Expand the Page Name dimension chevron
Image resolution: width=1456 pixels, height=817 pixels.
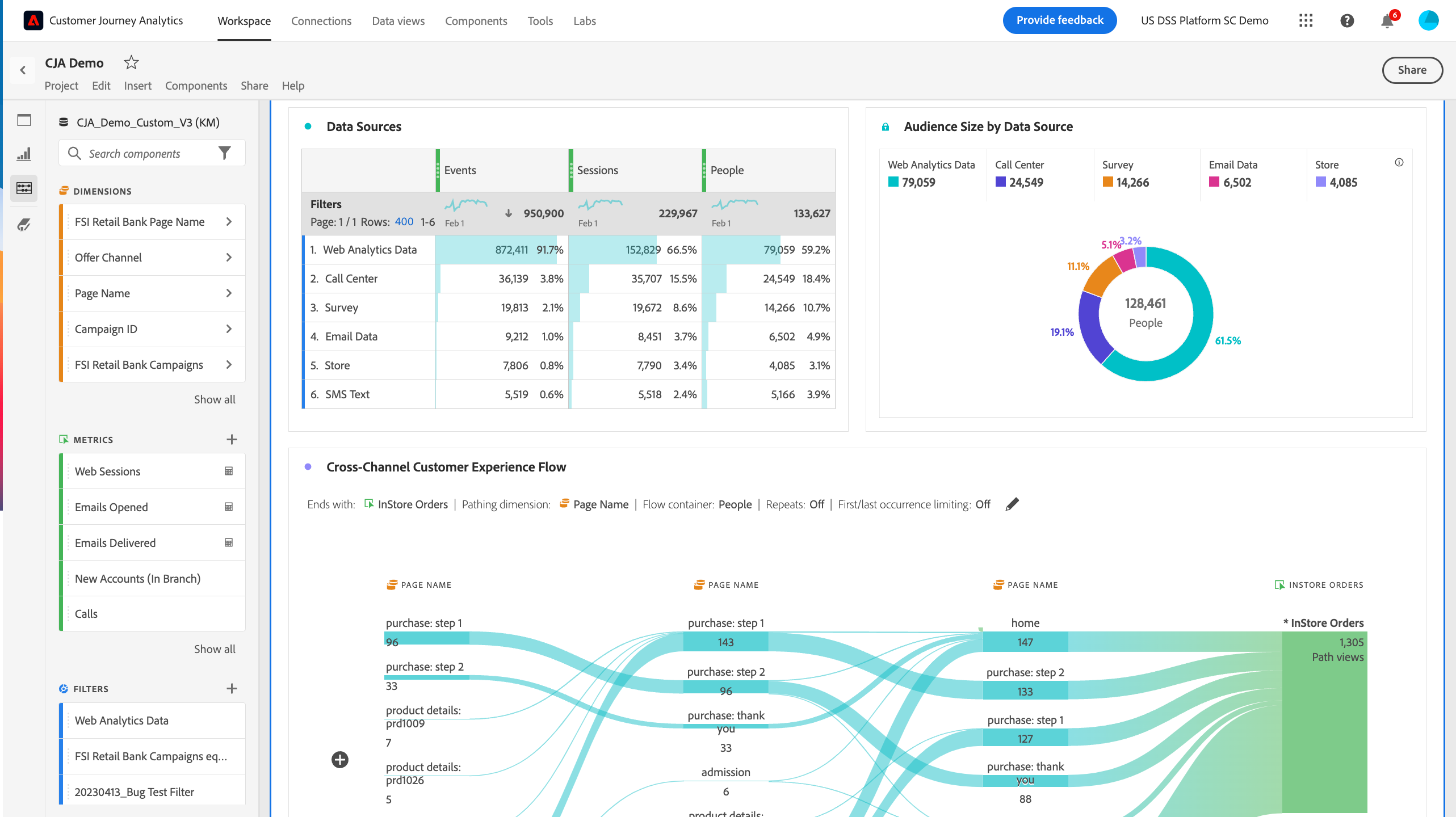229,293
